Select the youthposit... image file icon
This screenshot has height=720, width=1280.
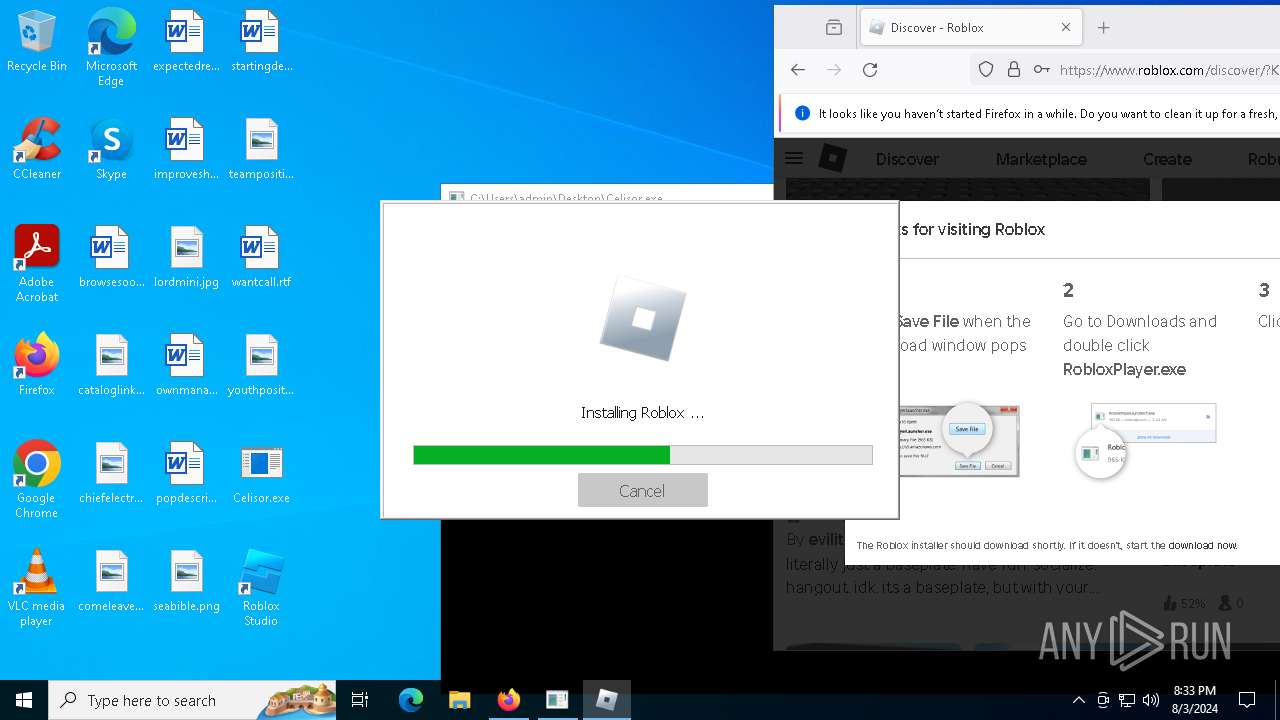[261, 366]
